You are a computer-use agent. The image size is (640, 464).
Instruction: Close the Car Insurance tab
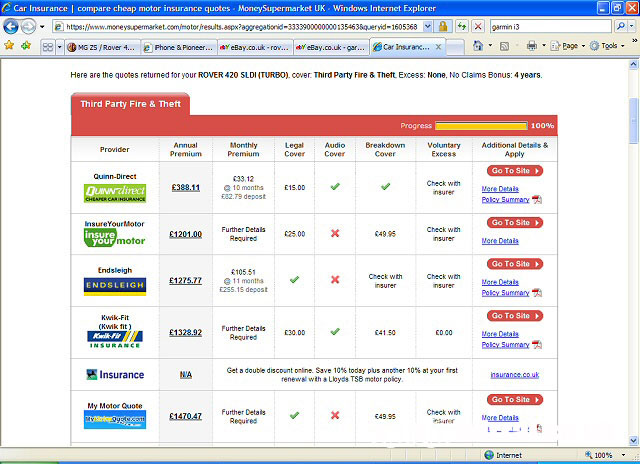(438, 47)
